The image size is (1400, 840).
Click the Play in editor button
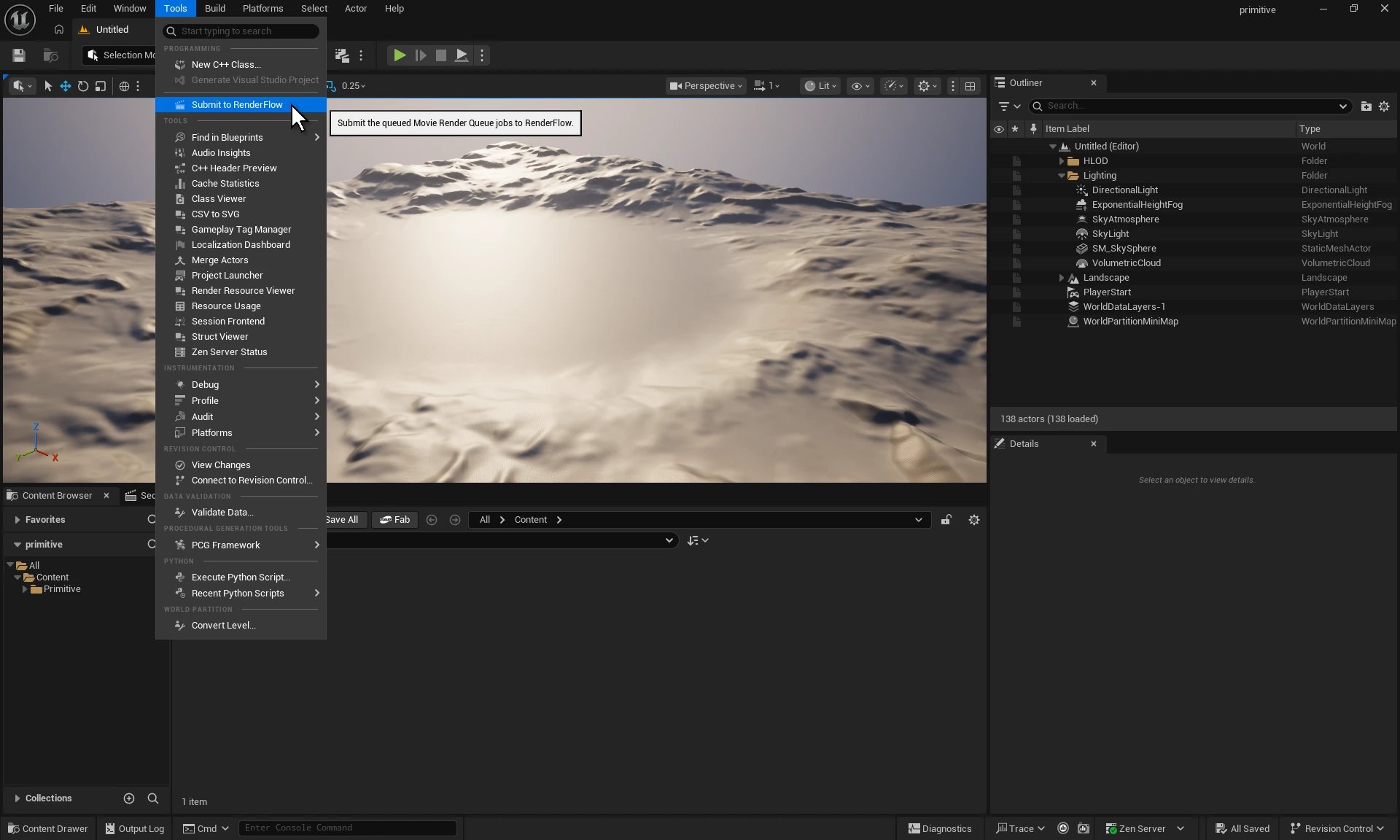click(399, 55)
